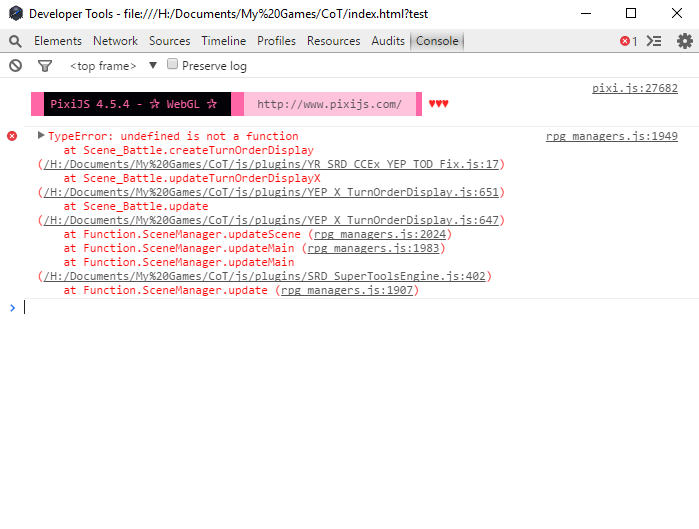Open the console filter funnel icon
699x529 pixels.
45,66
